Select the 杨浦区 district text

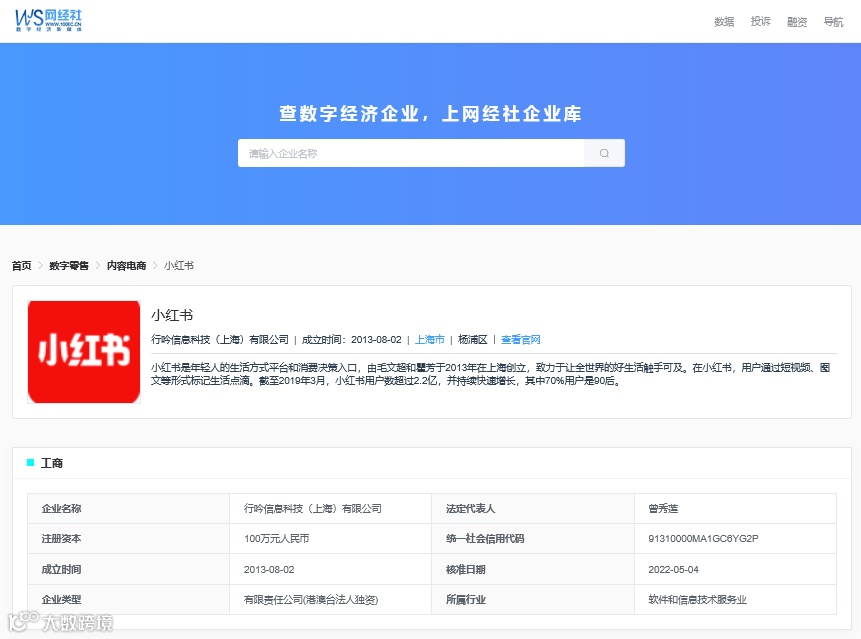click(473, 340)
